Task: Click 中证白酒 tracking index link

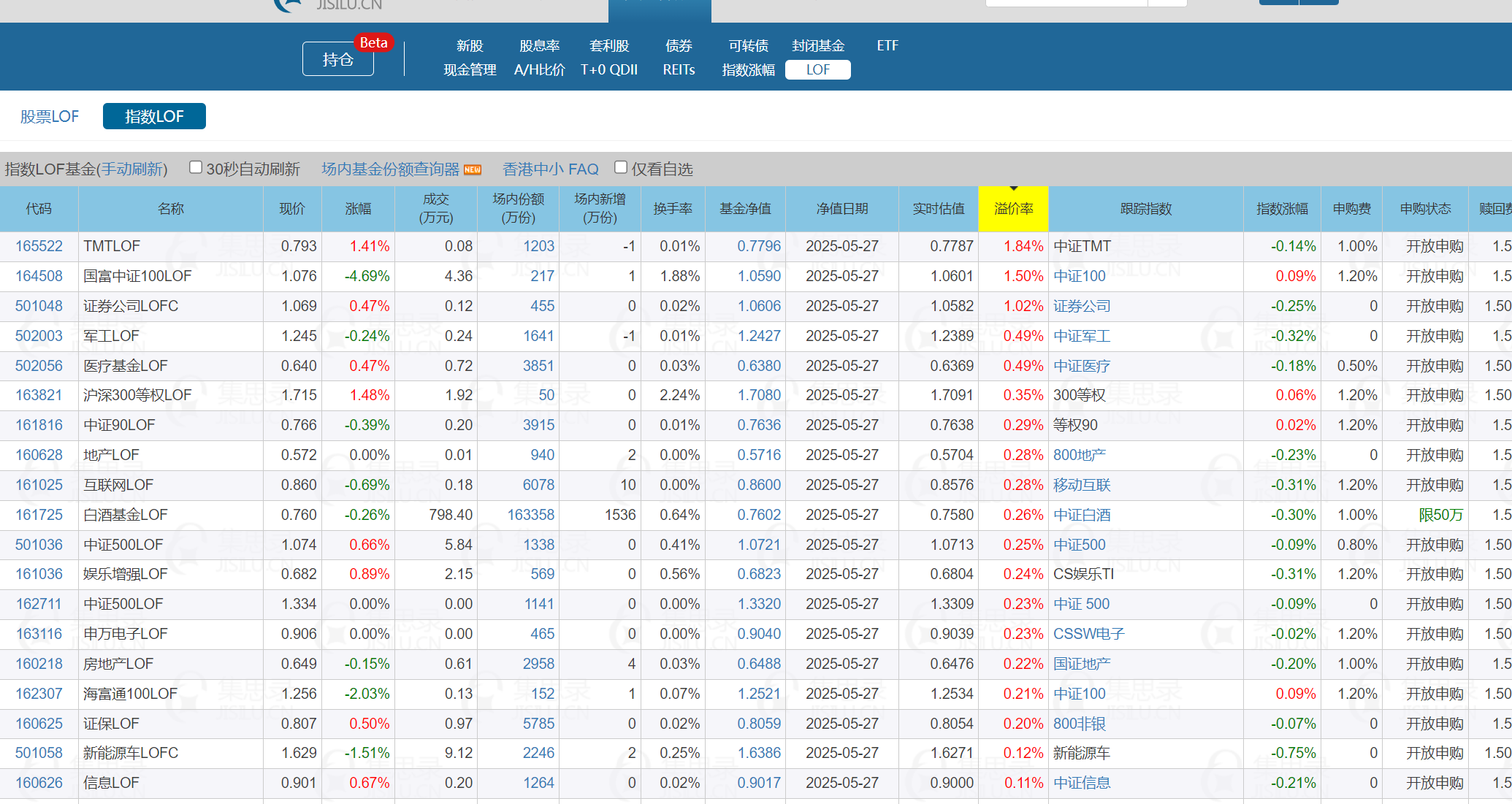Action: 1081,515
